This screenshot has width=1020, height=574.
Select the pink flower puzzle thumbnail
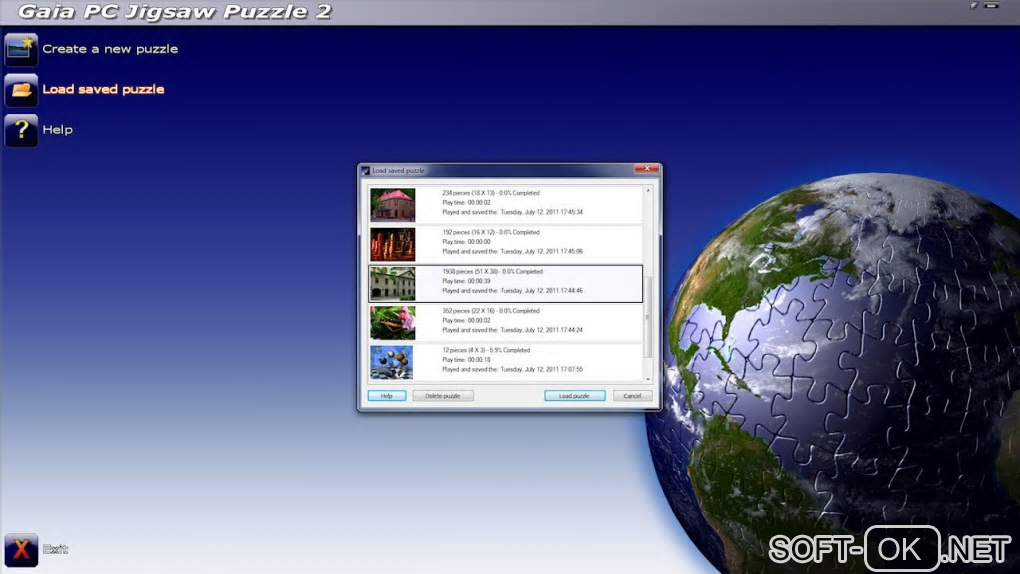pyautogui.click(x=392, y=323)
